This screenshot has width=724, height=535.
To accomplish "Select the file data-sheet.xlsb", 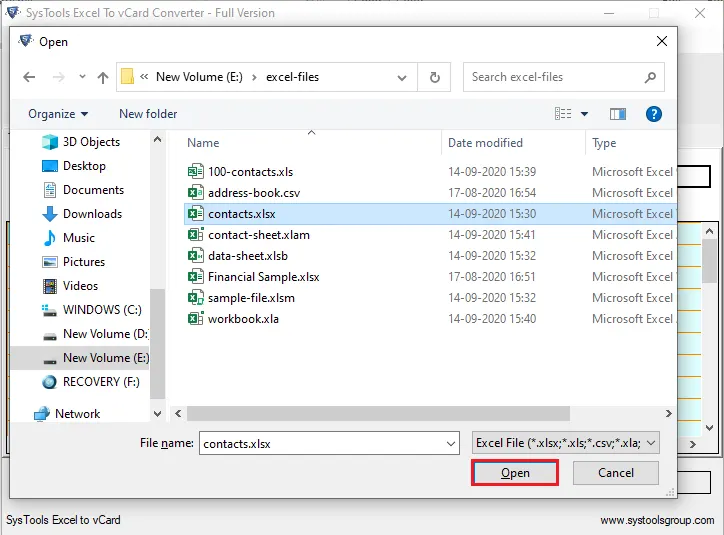I will (247, 256).
